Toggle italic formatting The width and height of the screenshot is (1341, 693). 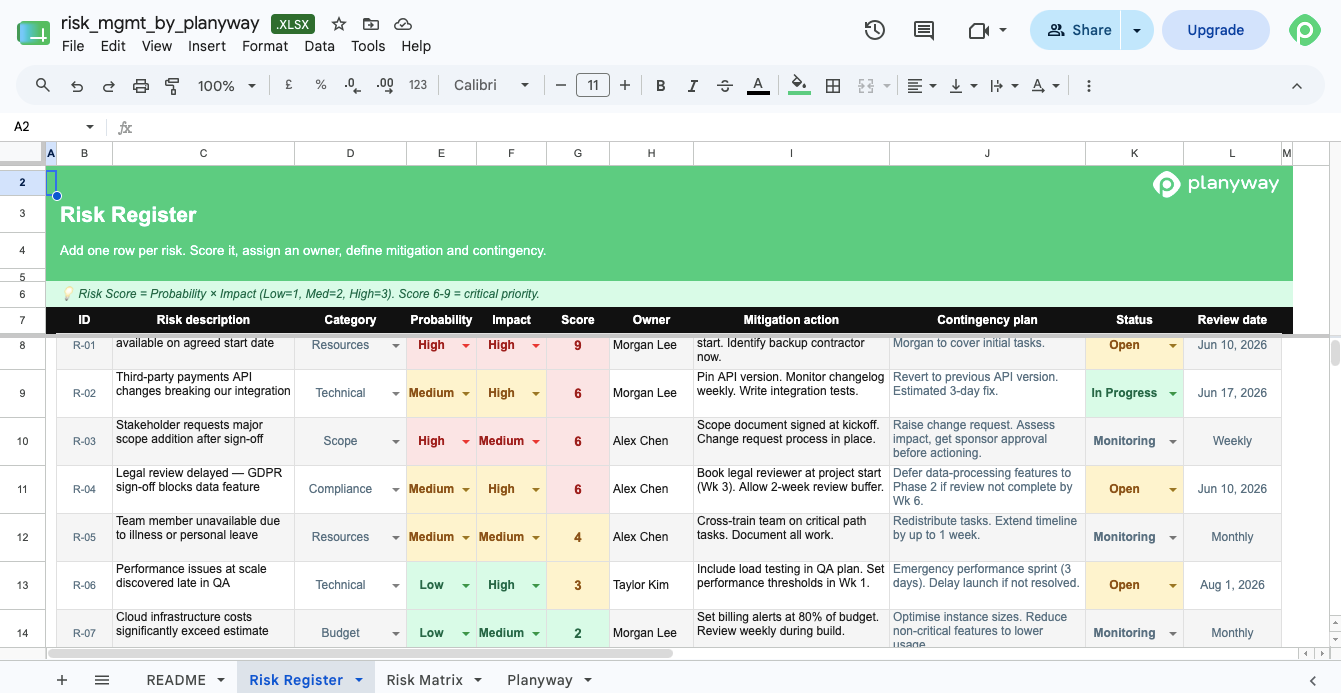tap(693, 86)
